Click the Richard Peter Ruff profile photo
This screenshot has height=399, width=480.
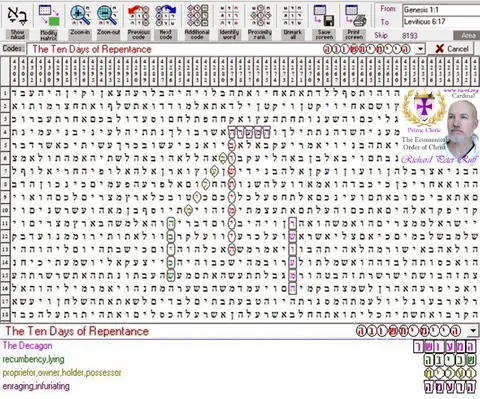coord(462,129)
